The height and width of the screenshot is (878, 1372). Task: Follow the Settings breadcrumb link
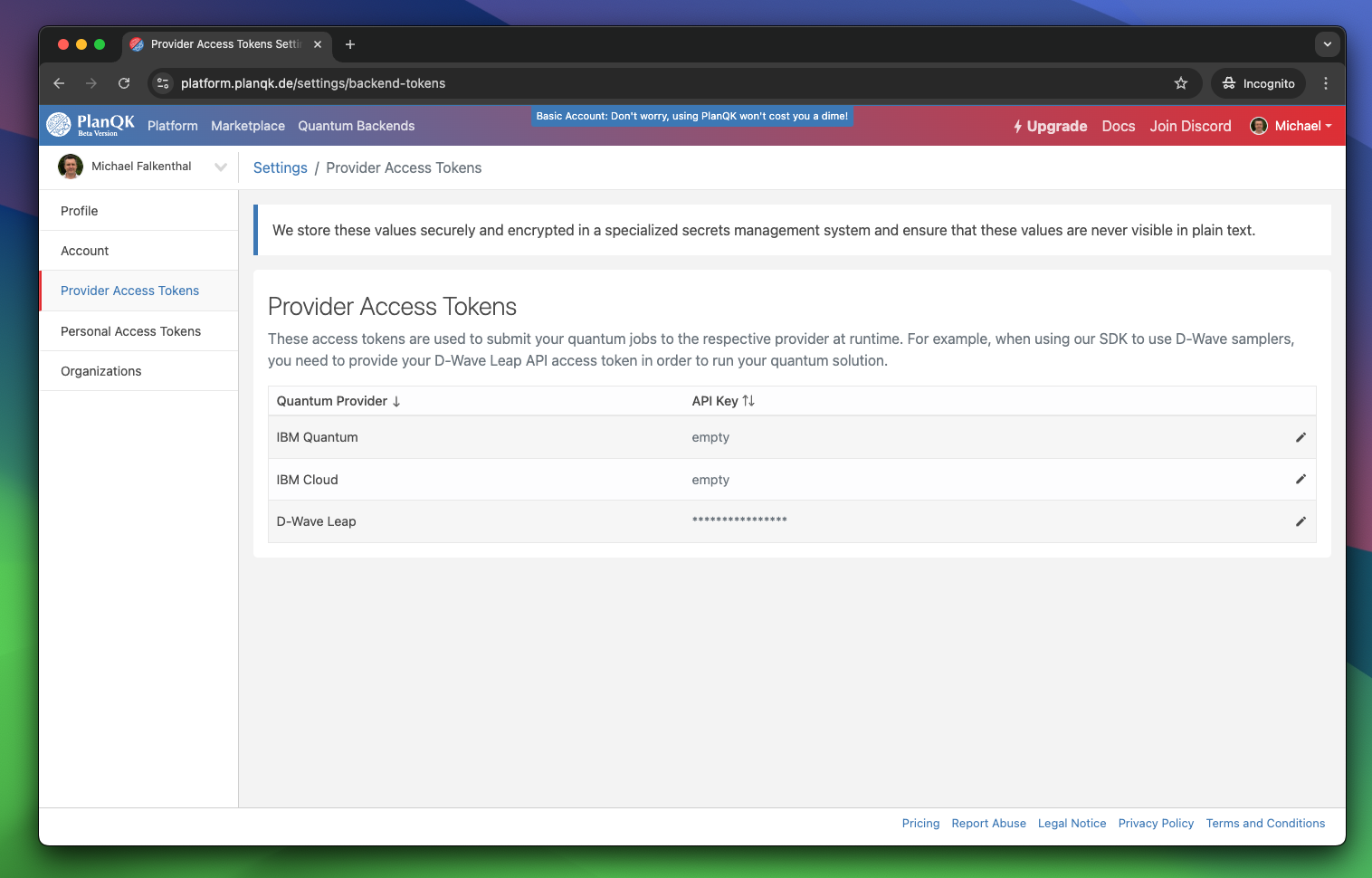point(281,167)
